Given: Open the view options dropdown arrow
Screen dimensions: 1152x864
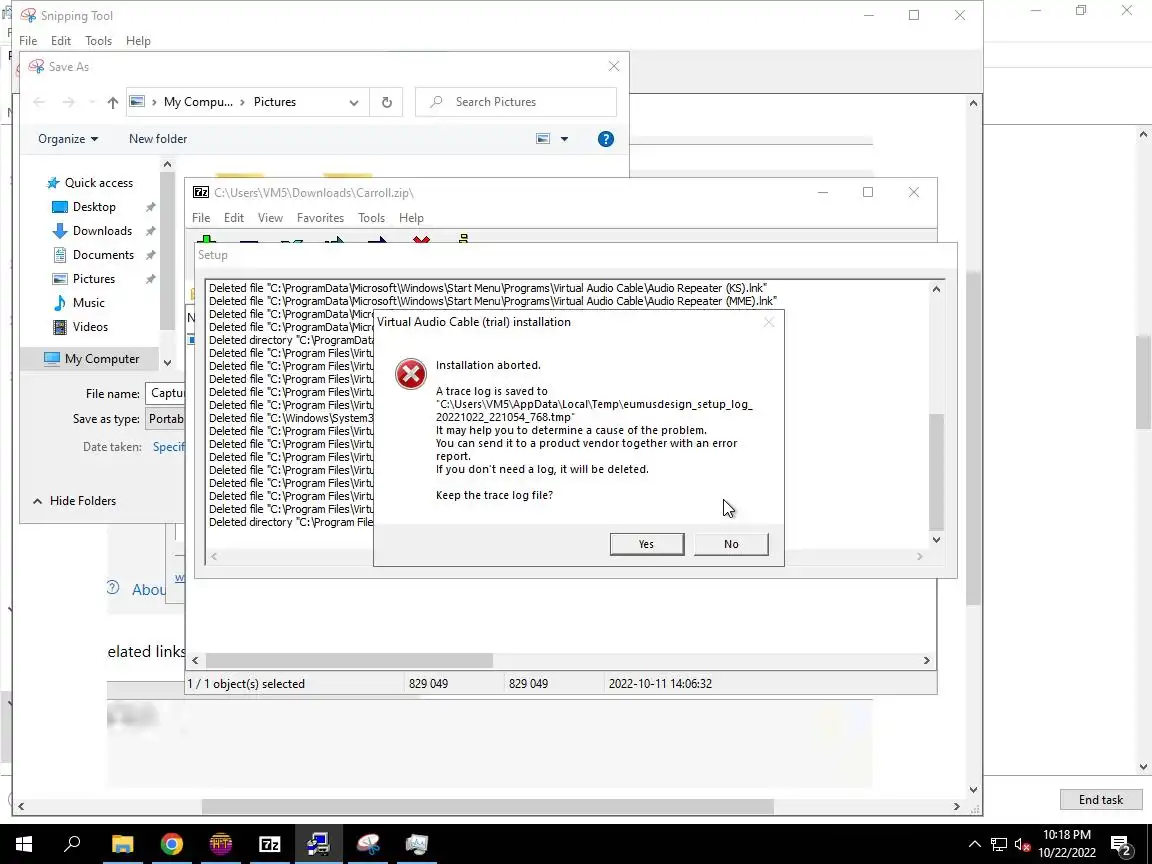Looking at the screenshot, I should pos(564,139).
